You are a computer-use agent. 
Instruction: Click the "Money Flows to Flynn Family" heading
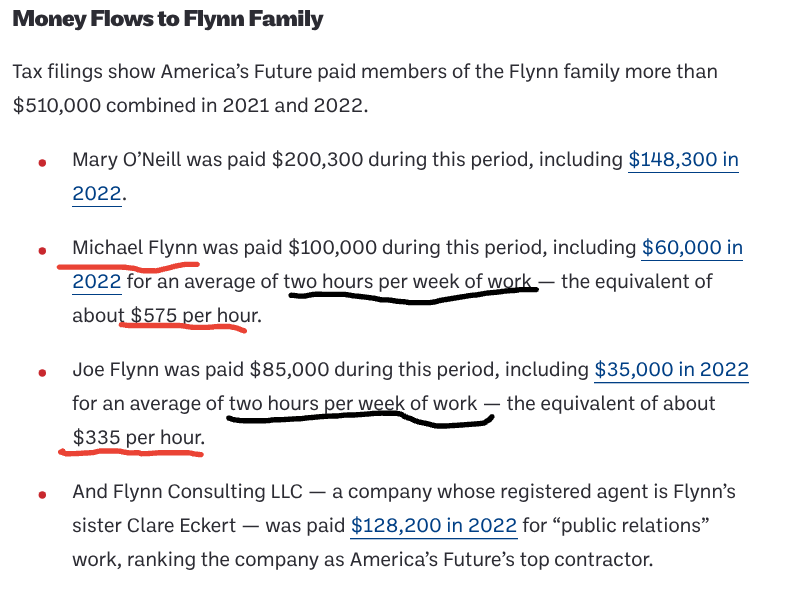(x=168, y=19)
